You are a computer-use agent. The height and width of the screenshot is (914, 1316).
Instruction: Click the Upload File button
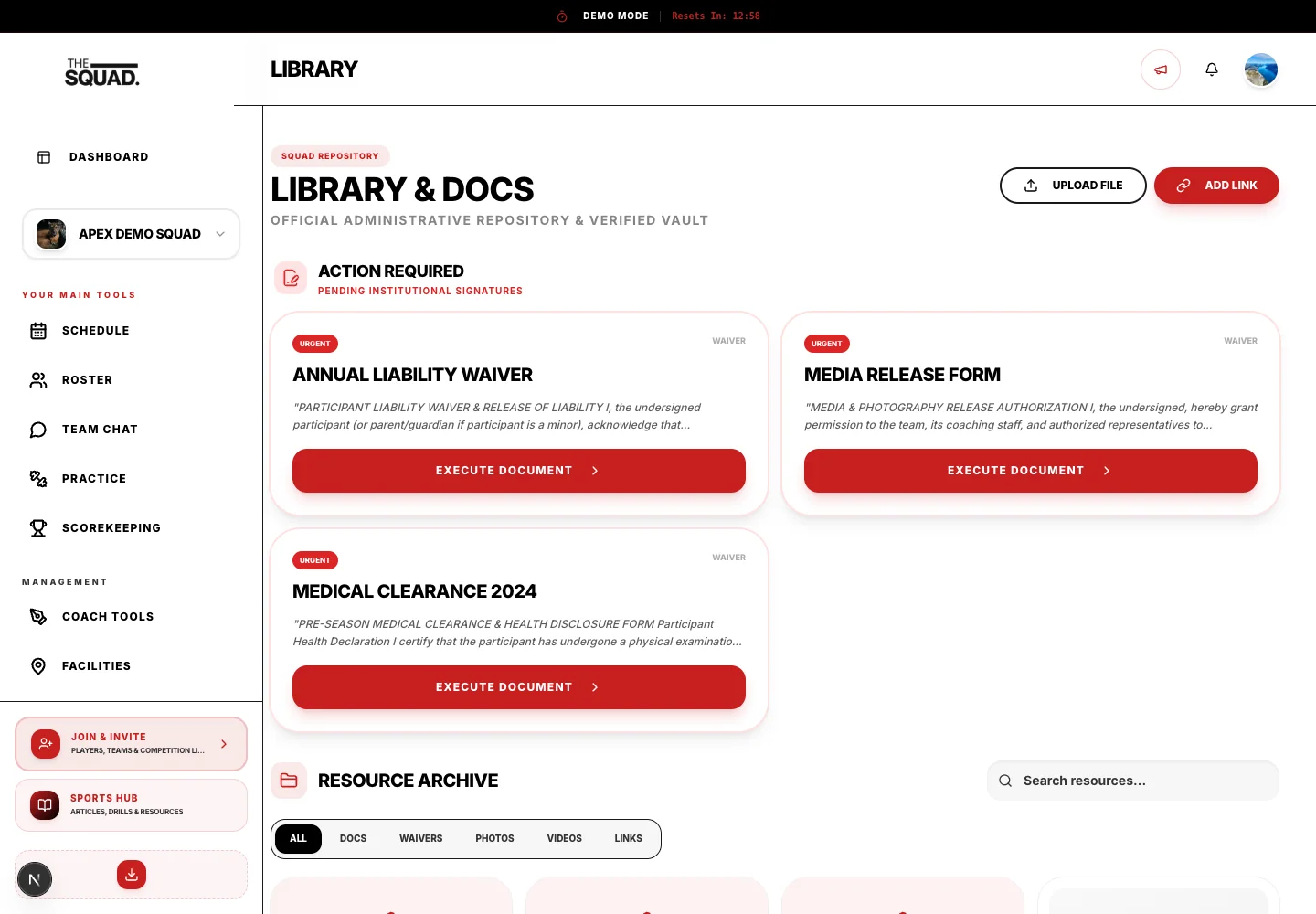[1073, 186]
